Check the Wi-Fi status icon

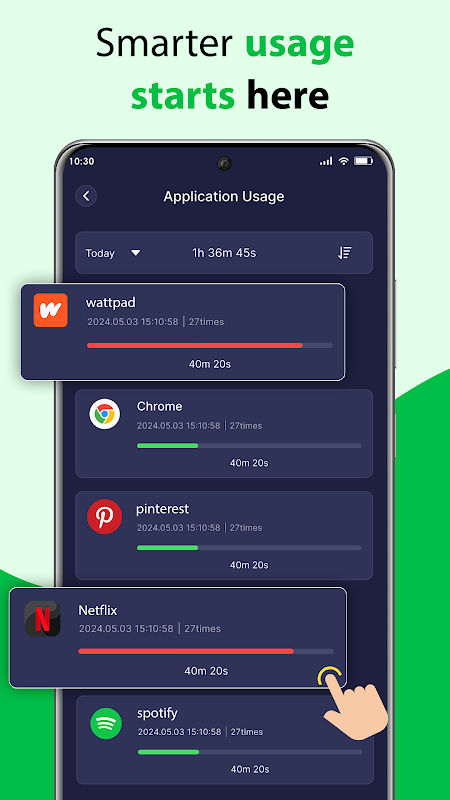344,161
